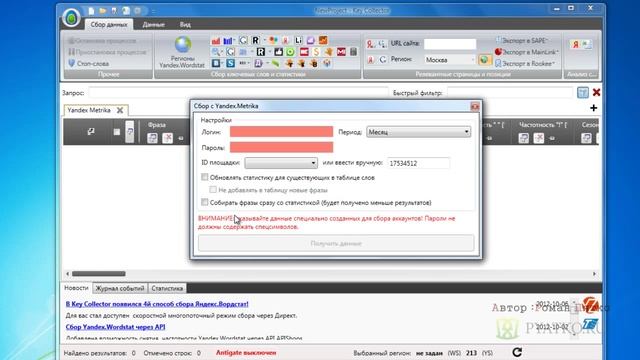Toggle the select-all checkbox in the table header
The height and width of the screenshot is (360, 640).
point(117,131)
